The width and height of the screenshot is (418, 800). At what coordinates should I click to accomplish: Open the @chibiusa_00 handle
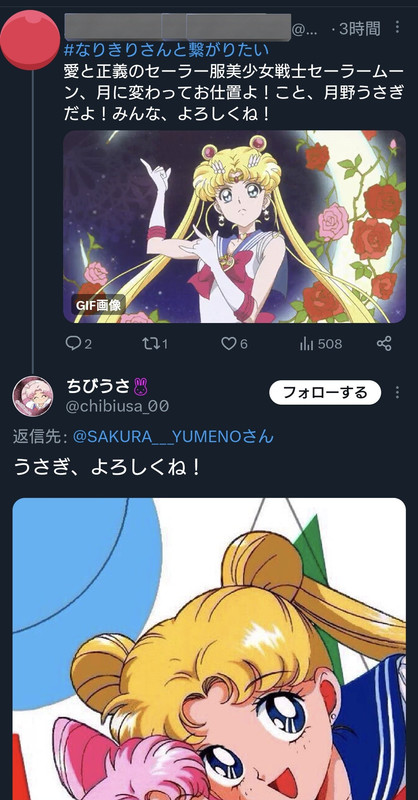pyautogui.click(x=117, y=407)
